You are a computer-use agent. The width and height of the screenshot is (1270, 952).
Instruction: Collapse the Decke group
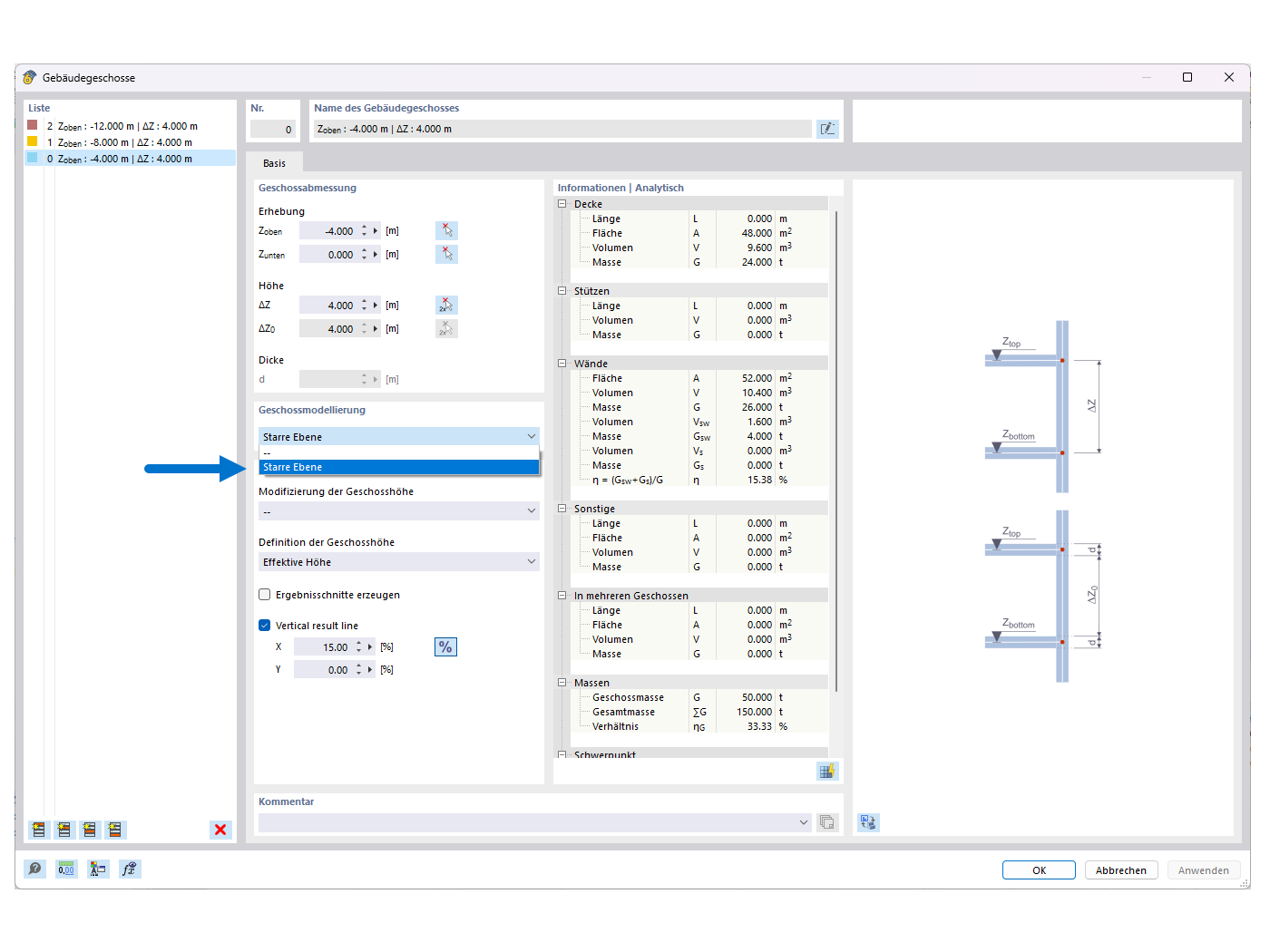(562, 204)
